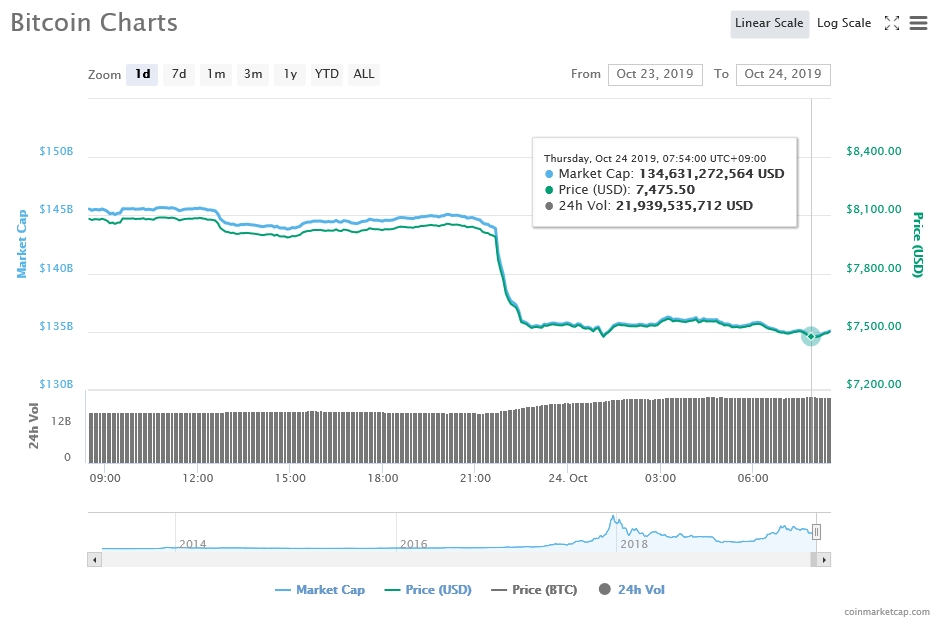Switch to Linear Scale
The height and width of the screenshot is (620, 940).
pyautogui.click(x=767, y=23)
